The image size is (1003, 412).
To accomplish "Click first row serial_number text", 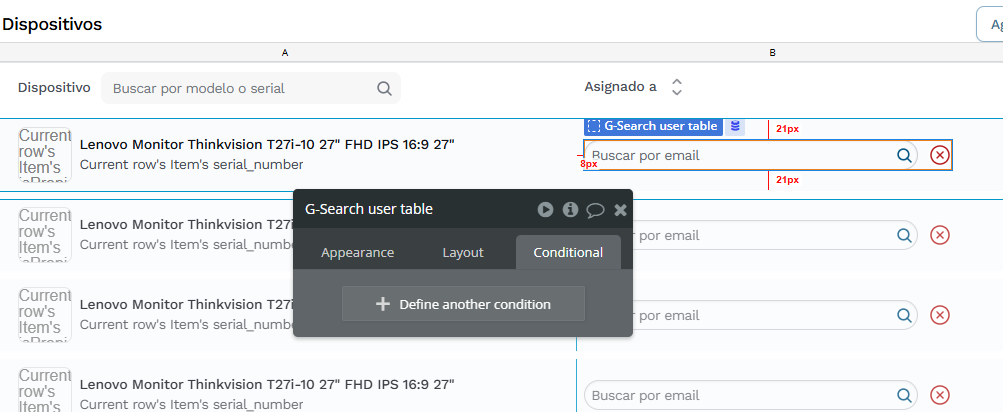I will pyautogui.click(x=191, y=165).
